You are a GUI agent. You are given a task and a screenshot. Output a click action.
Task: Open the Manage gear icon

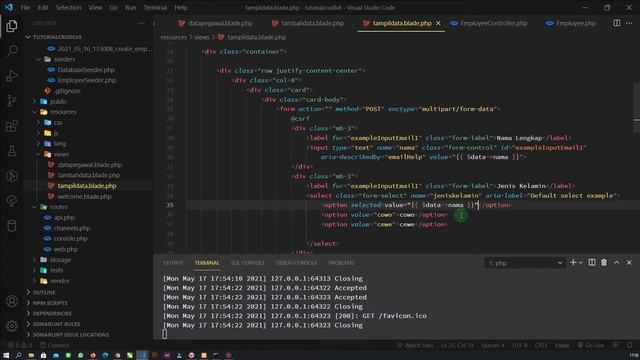click(11, 326)
